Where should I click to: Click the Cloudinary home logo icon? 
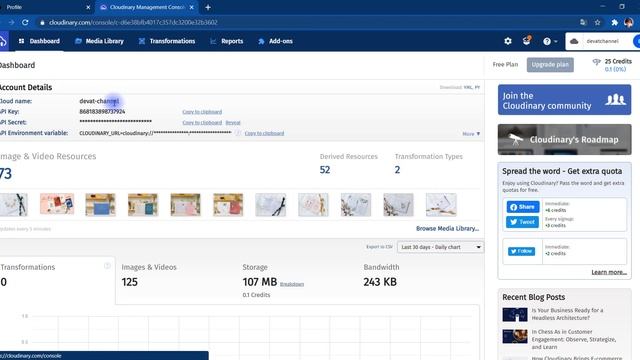[3, 41]
